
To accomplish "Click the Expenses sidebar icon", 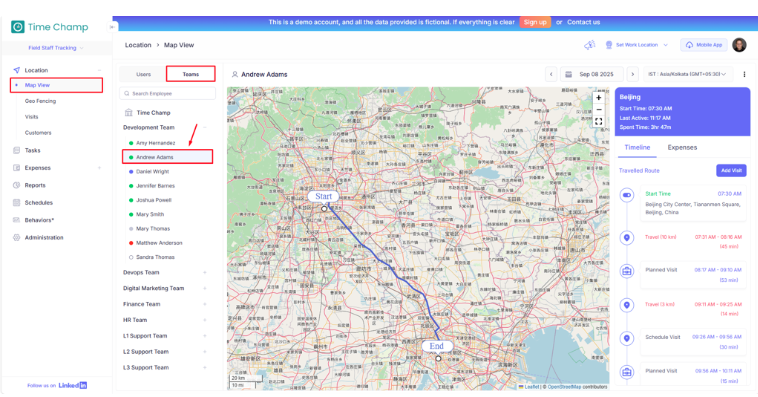I will [x=16, y=168].
